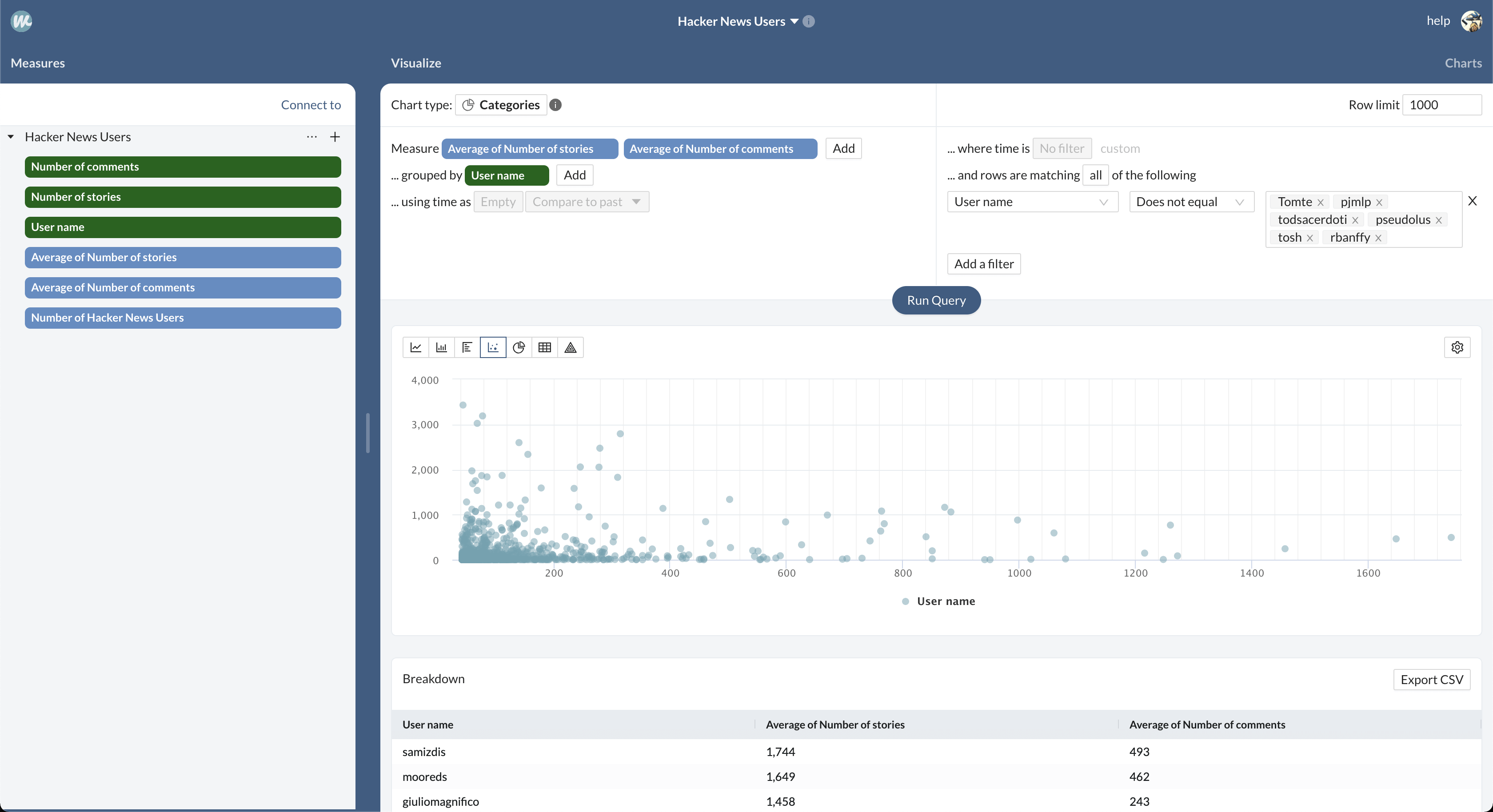Toggle the User name legend entry

(x=939, y=601)
